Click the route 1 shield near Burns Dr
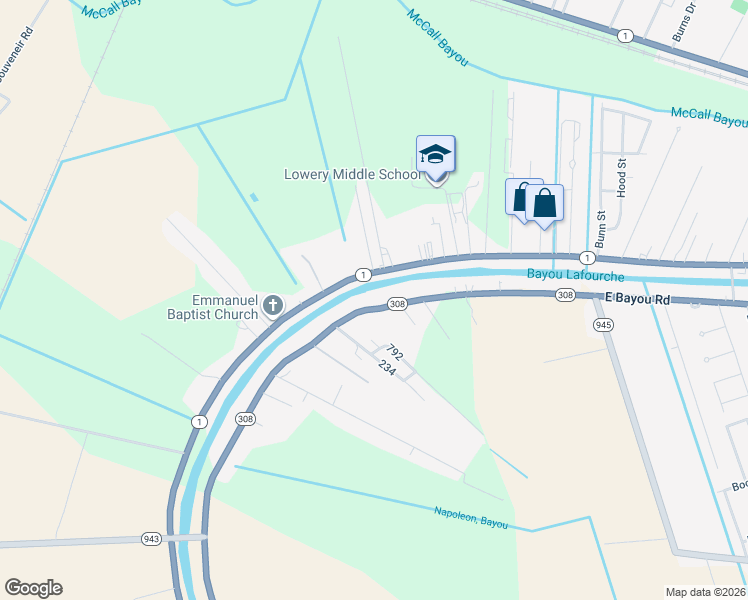 (625, 36)
